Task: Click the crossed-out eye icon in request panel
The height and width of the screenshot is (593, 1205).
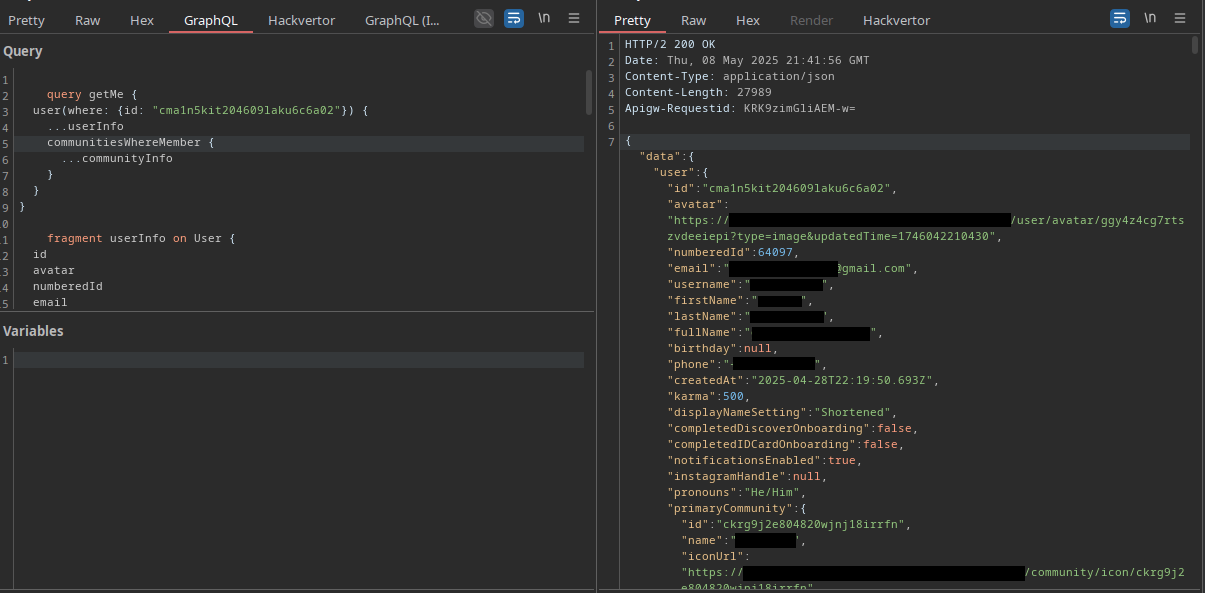Action: [x=484, y=18]
